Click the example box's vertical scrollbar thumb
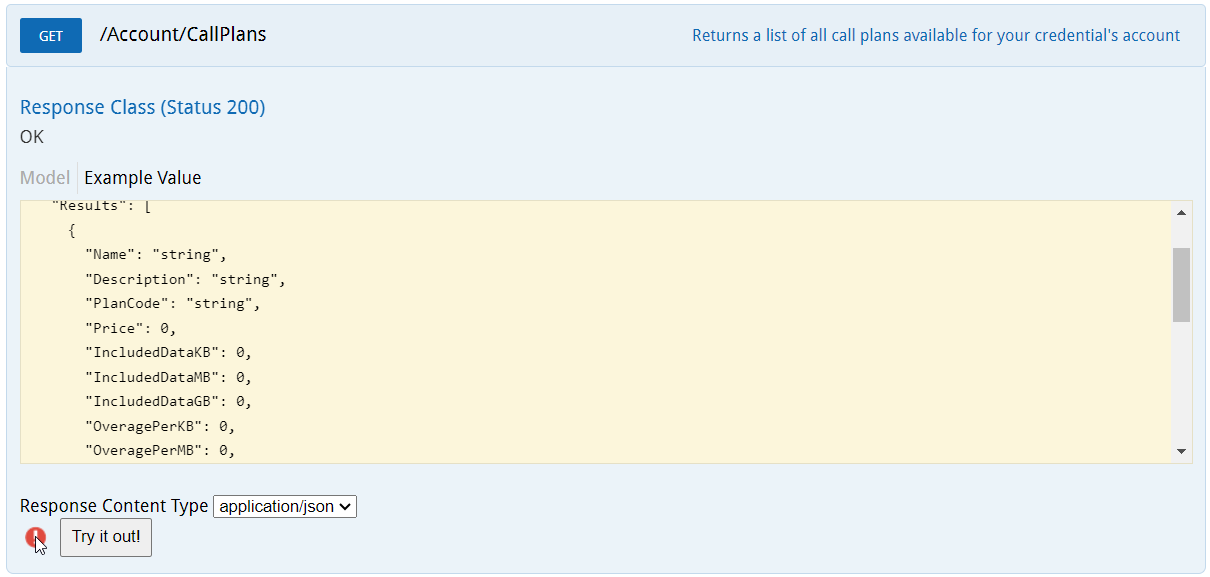 1181,285
